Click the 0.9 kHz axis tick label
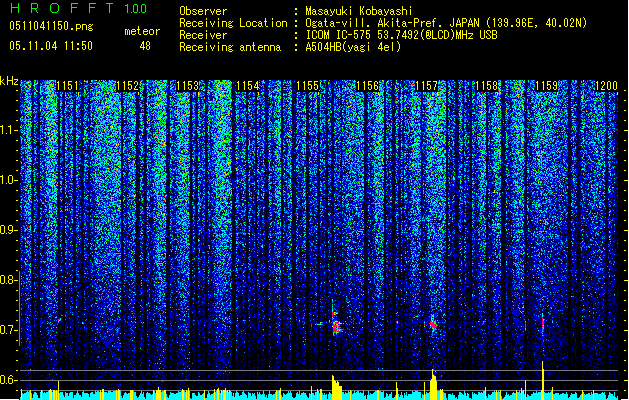This screenshot has width=629, height=400. (8, 230)
